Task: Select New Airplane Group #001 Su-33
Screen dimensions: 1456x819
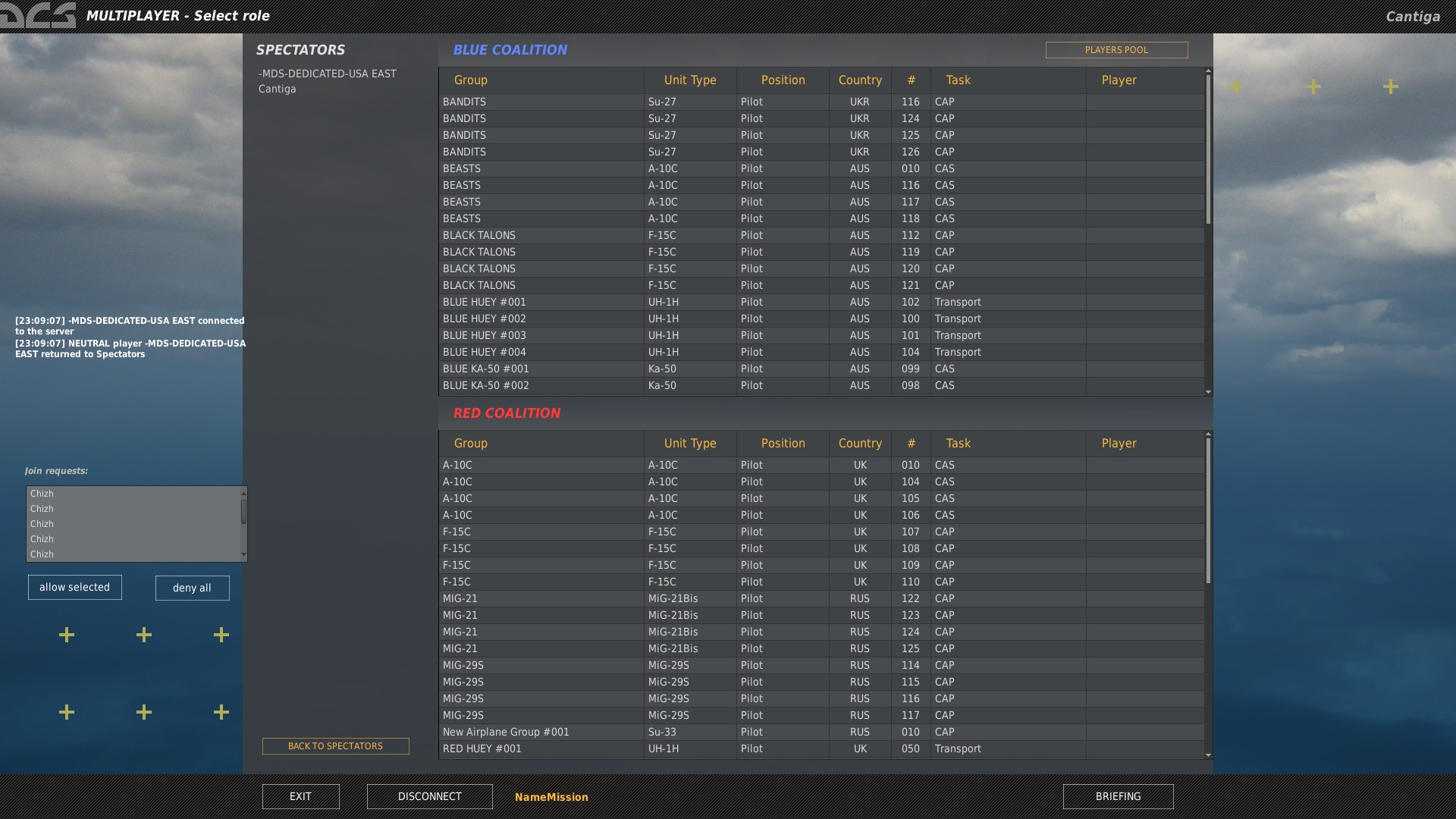Action: tap(821, 732)
